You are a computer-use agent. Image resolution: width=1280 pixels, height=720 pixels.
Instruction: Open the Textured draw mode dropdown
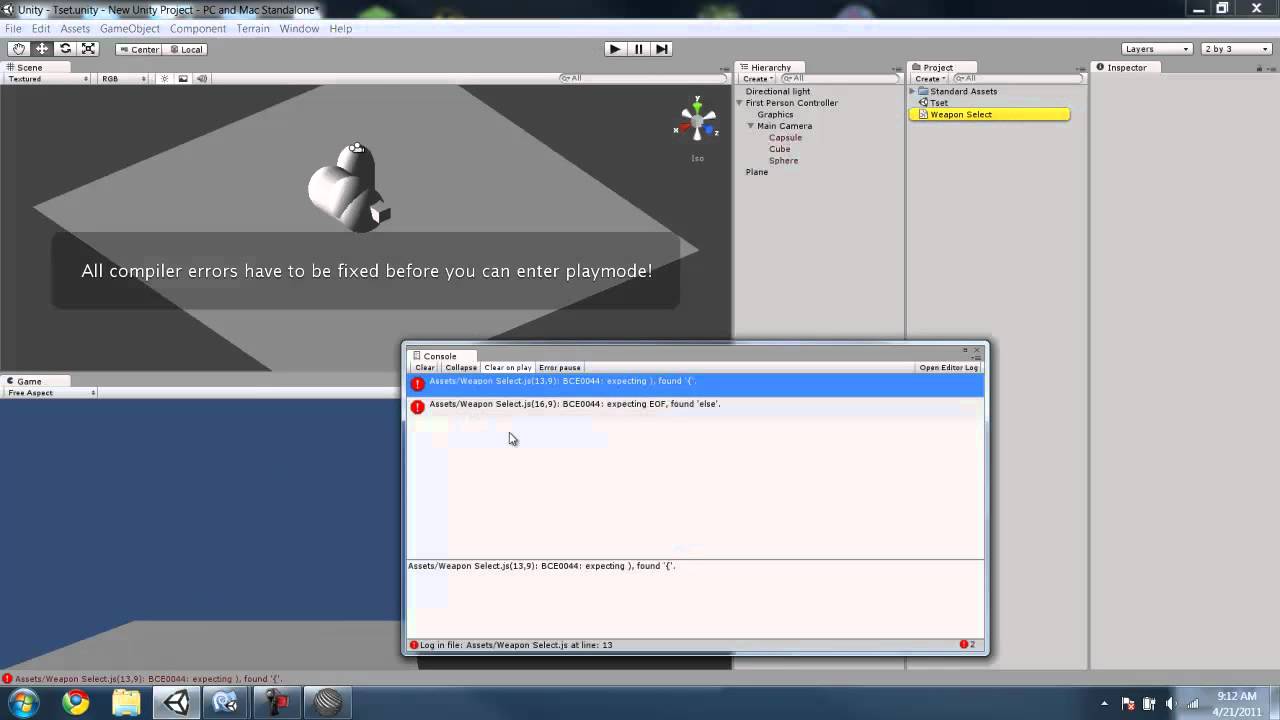click(x=47, y=78)
